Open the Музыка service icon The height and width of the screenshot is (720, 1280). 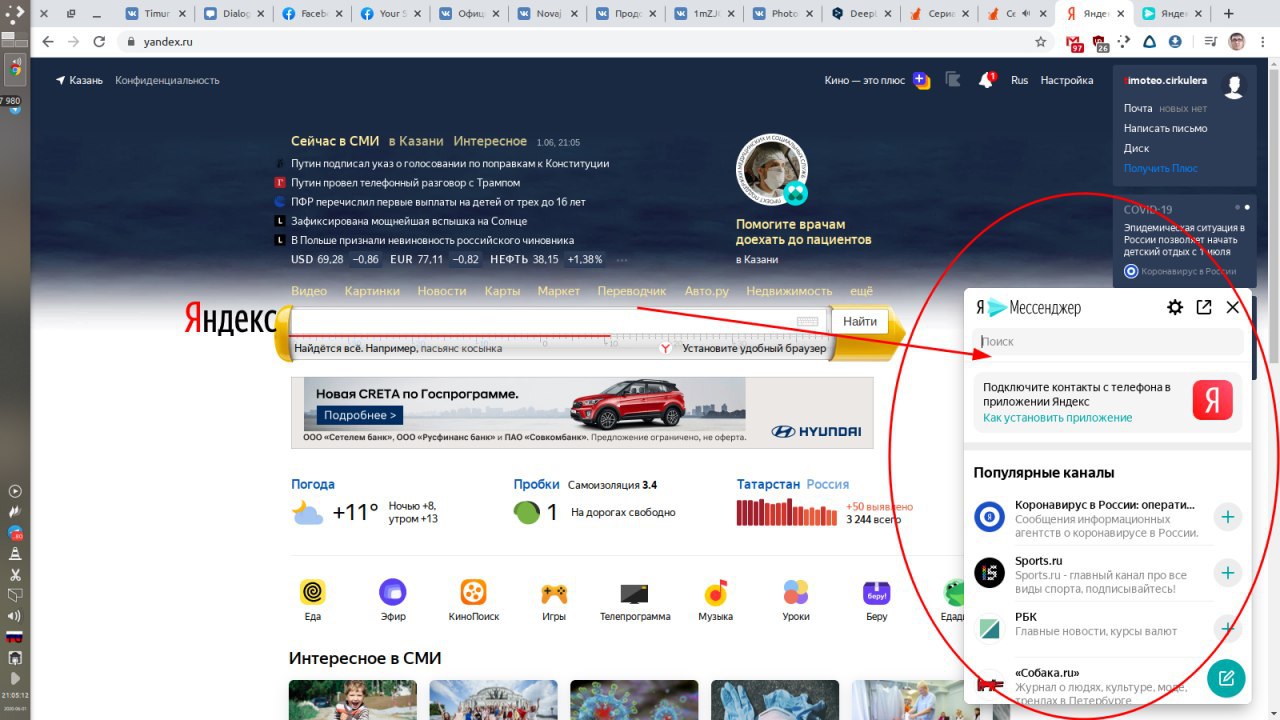point(715,592)
